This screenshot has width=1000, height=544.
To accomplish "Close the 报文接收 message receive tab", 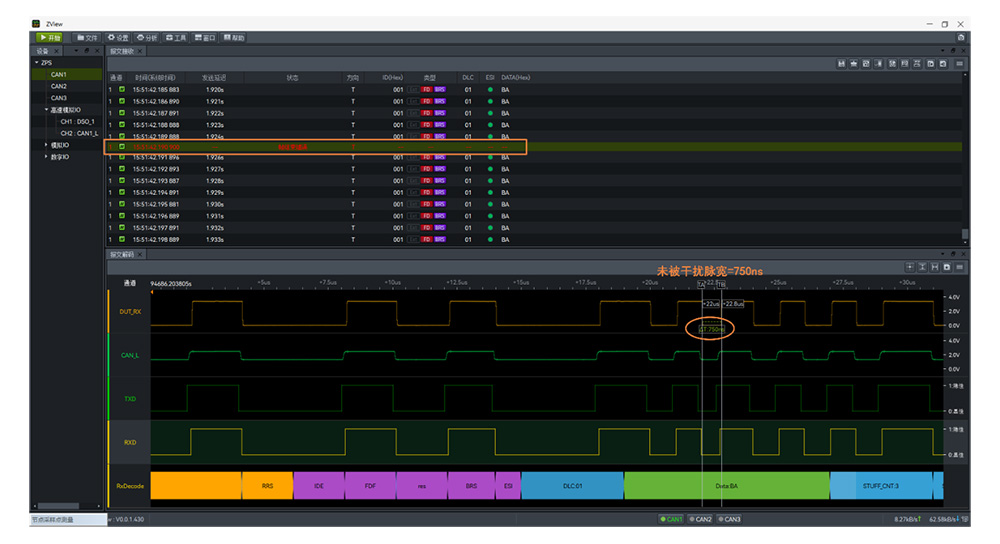I will (140, 51).
